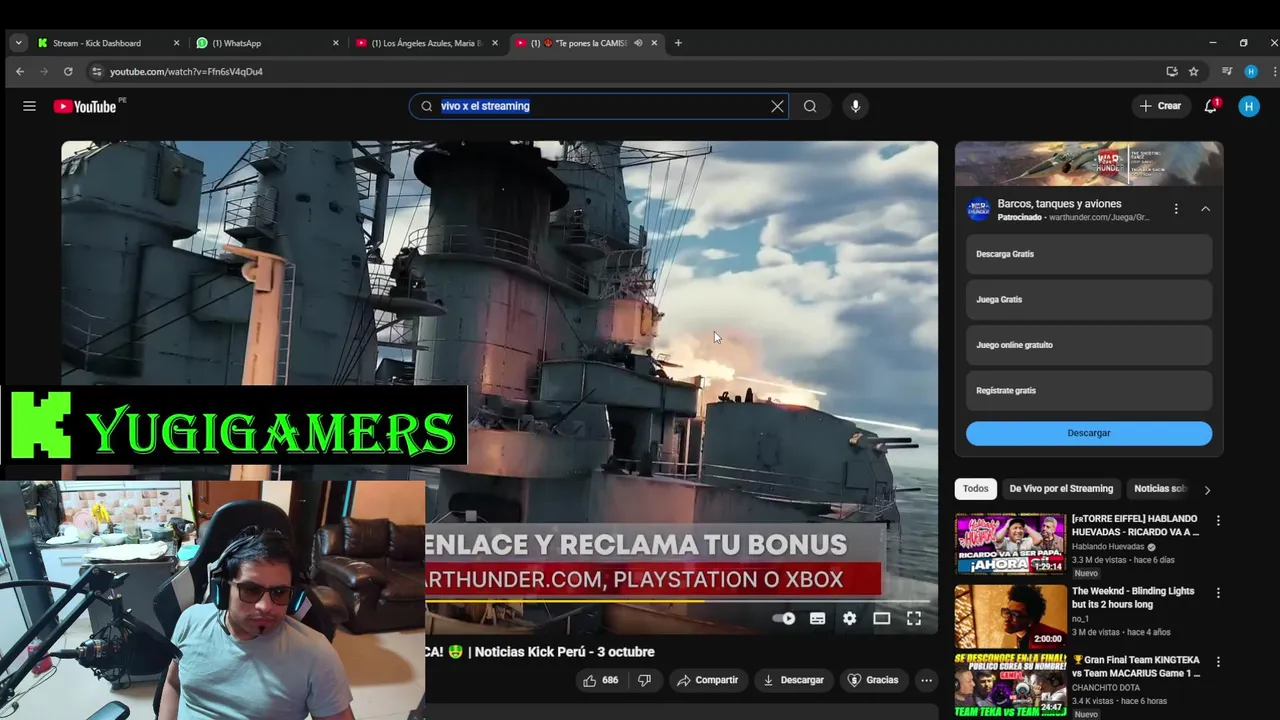The height and width of the screenshot is (720, 1280).
Task: Click the Compartir button
Action: pyautogui.click(x=707, y=680)
